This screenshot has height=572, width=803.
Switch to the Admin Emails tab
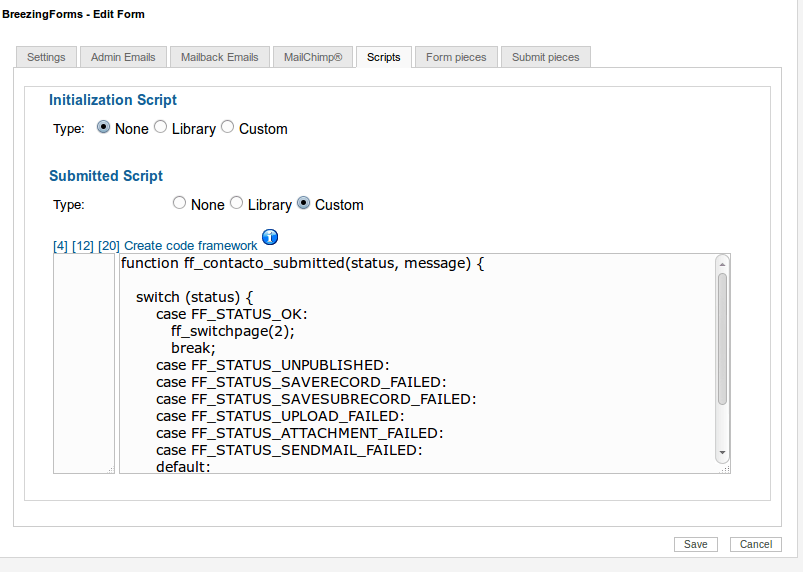click(123, 57)
